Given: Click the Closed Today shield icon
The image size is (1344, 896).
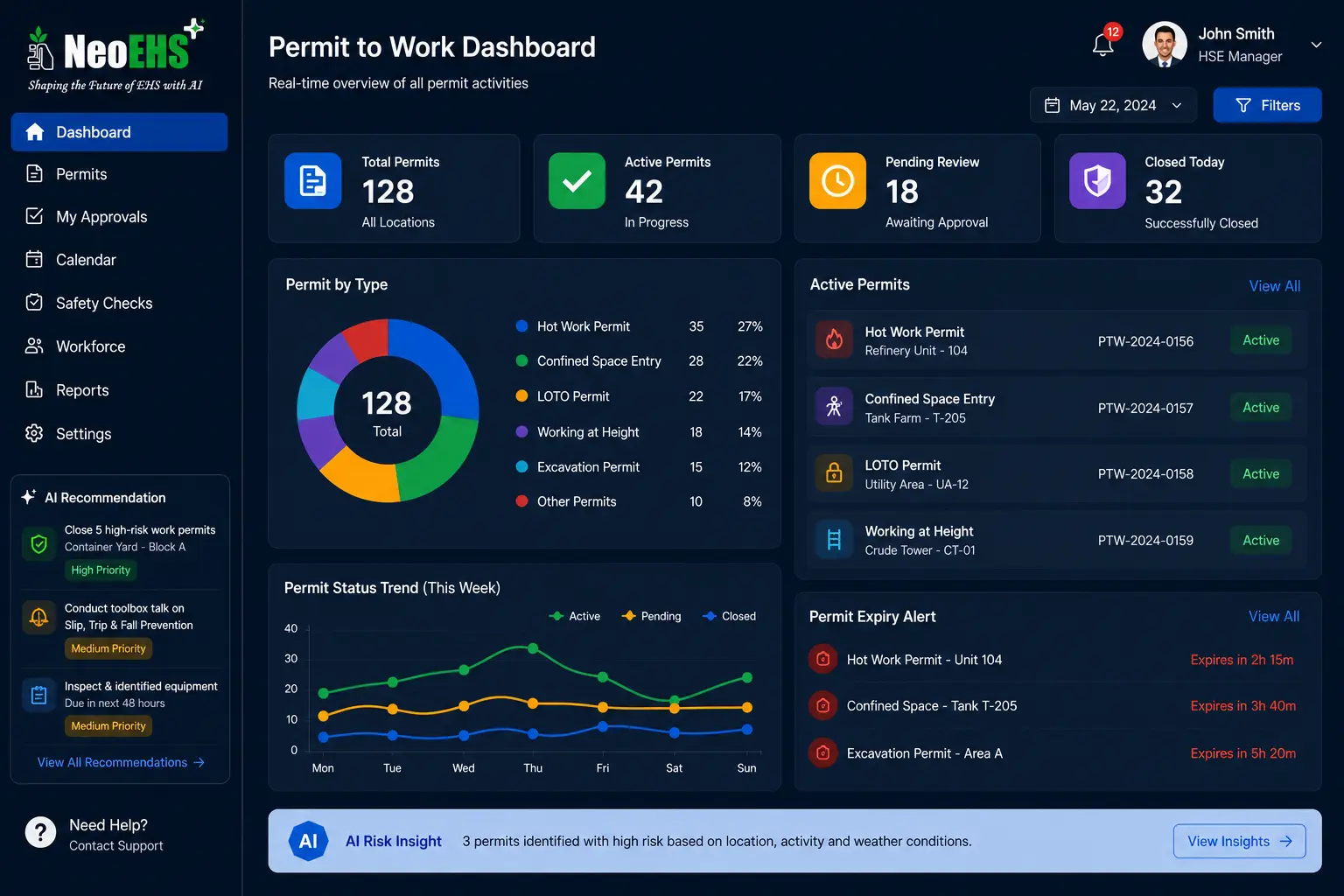Looking at the screenshot, I should [x=1097, y=181].
